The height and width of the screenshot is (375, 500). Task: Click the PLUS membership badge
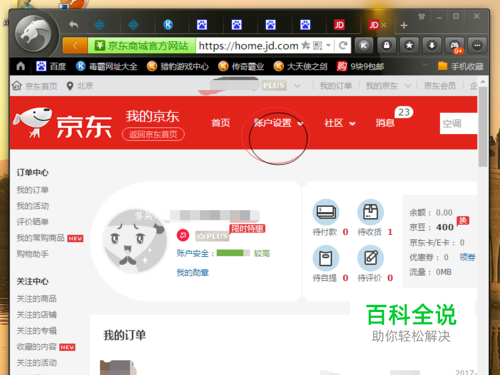[212, 236]
